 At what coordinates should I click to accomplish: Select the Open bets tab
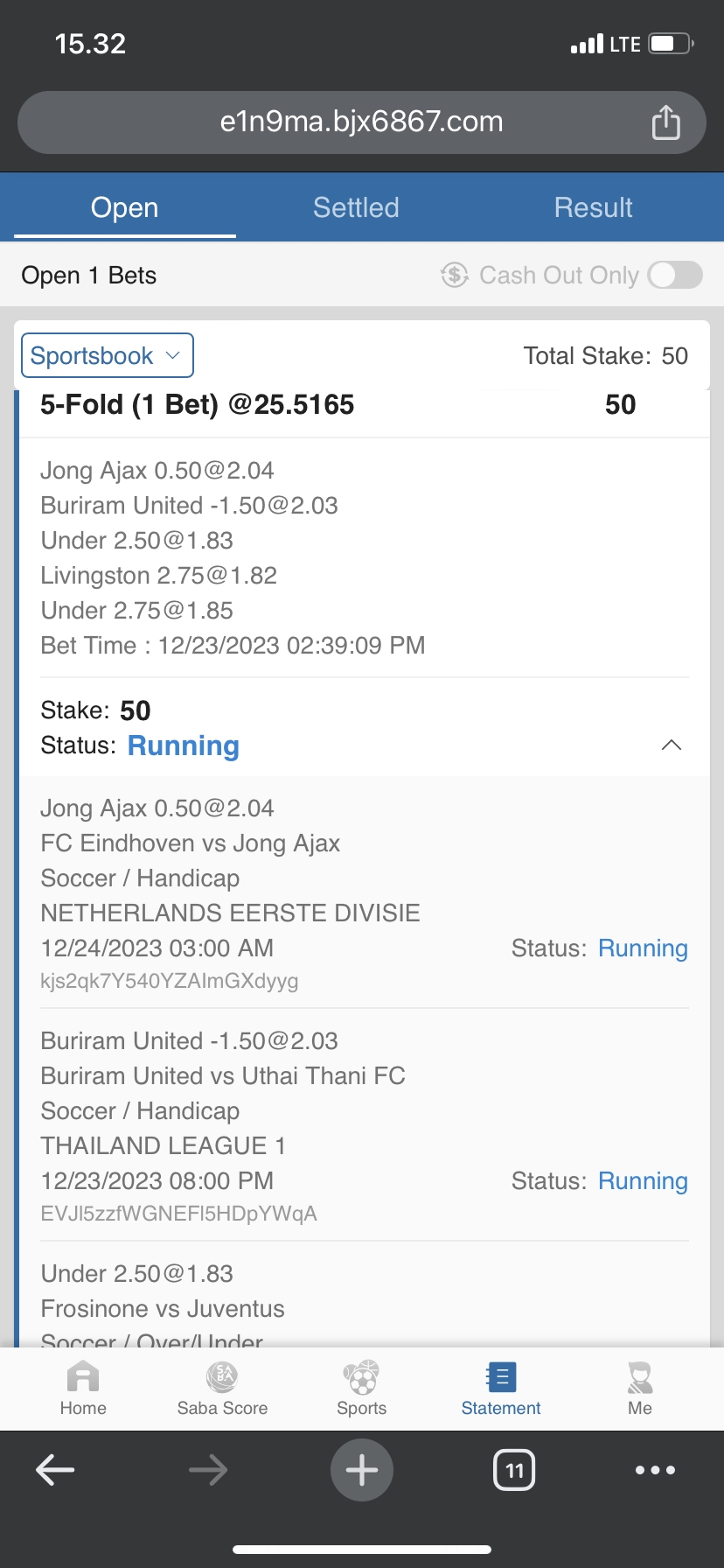[x=125, y=207]
